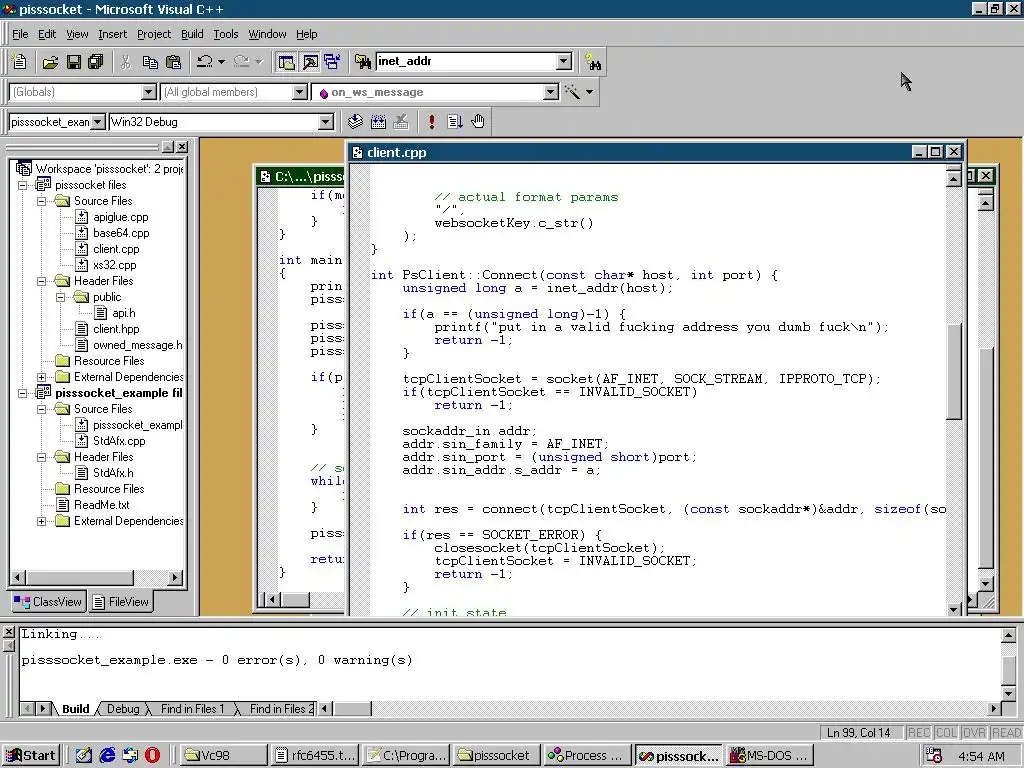Open the Window List icon

(x=332, y=62)
